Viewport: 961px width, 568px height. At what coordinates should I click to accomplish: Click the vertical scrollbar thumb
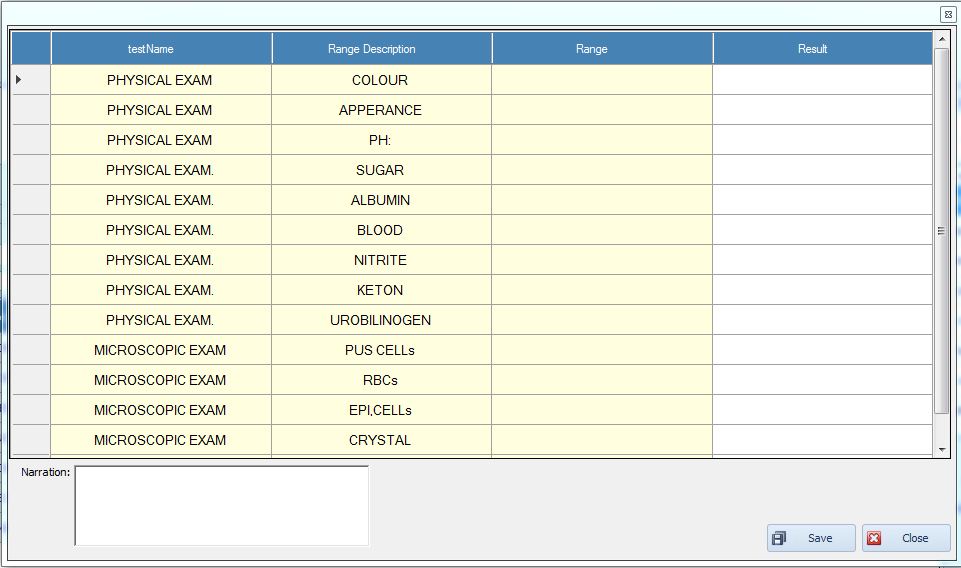point(941,230)
